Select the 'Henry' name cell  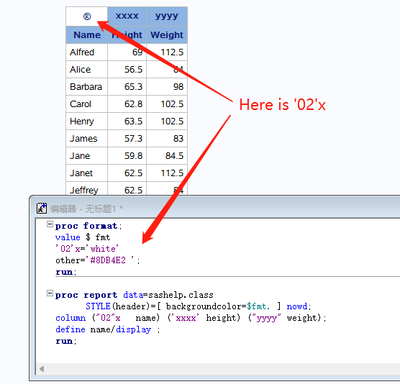[87, 121]
